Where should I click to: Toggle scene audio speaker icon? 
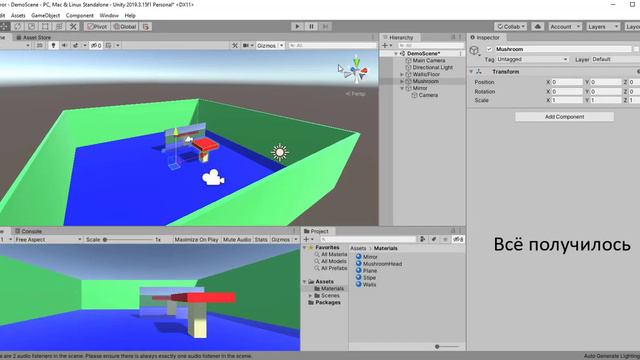[x=64, y=45]
